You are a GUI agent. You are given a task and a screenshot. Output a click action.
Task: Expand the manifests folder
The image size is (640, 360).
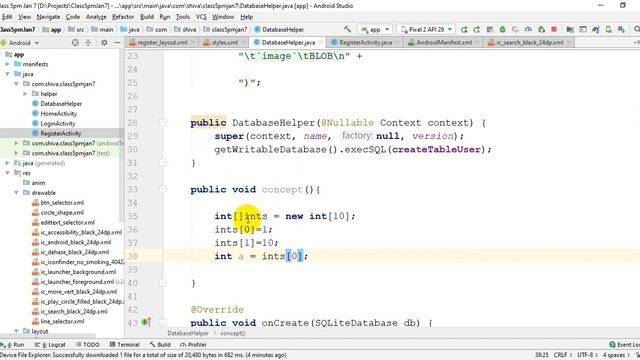pyautogui.click(x=7, y=64)
